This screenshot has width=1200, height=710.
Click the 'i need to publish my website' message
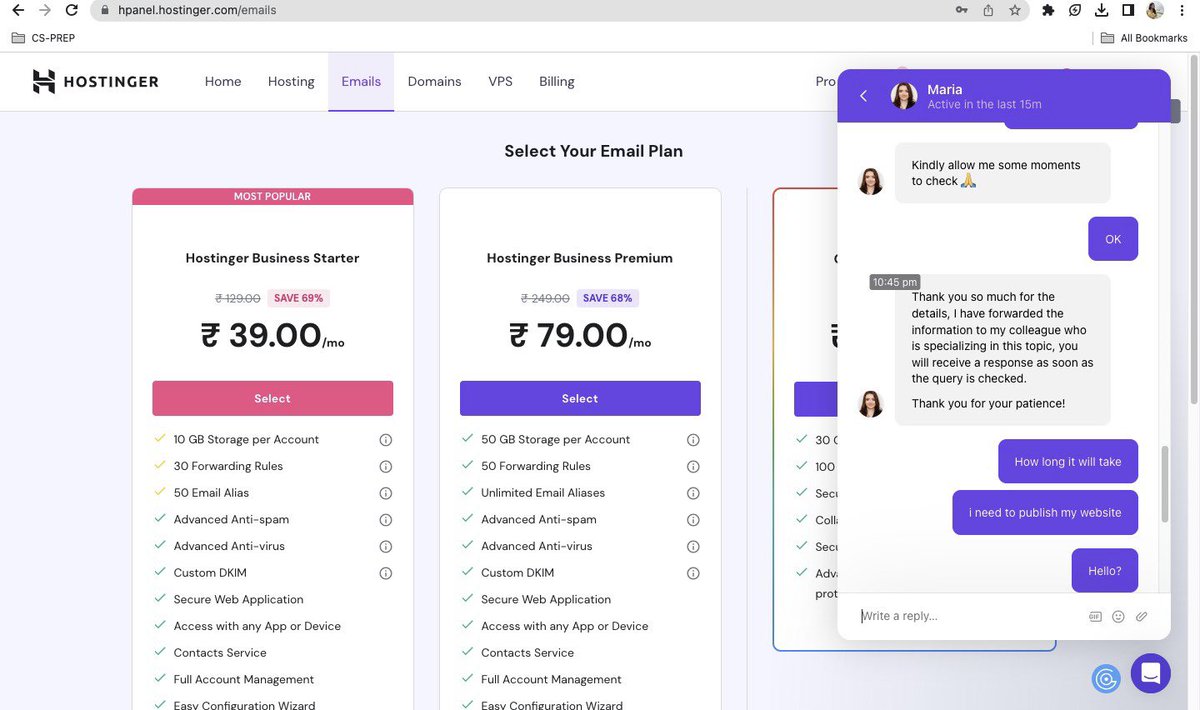coord(1045,513)
